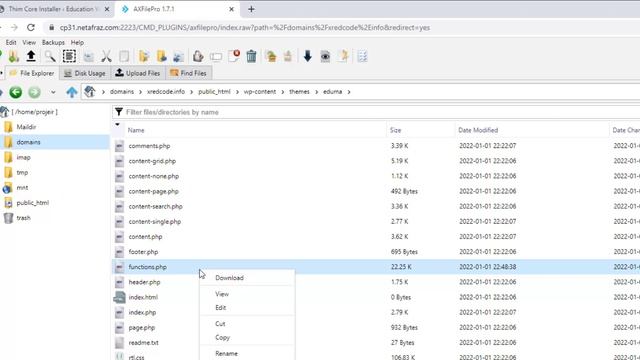The height and width of the screenshot is (360, 640).
Task: Click the green back navigation arrow
Action: pos(16,92)
